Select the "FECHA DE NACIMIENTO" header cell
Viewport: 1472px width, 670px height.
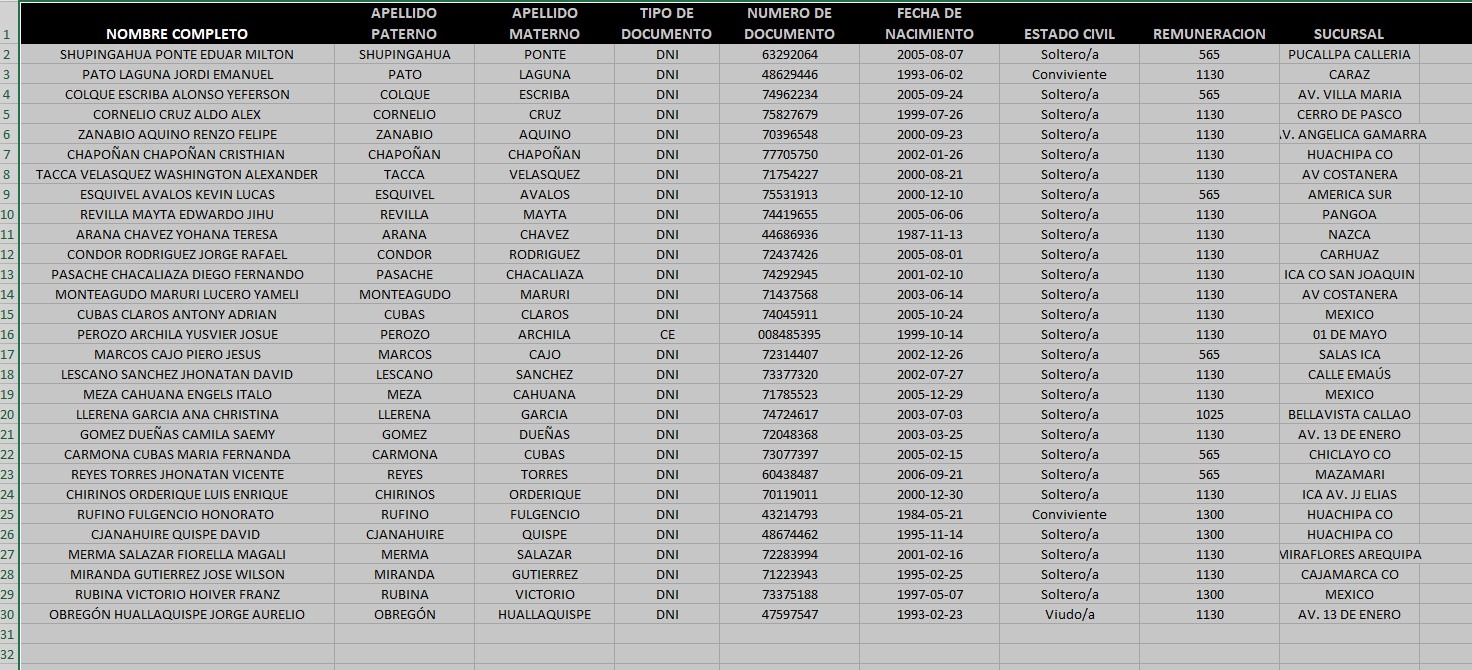pos(929,24)
